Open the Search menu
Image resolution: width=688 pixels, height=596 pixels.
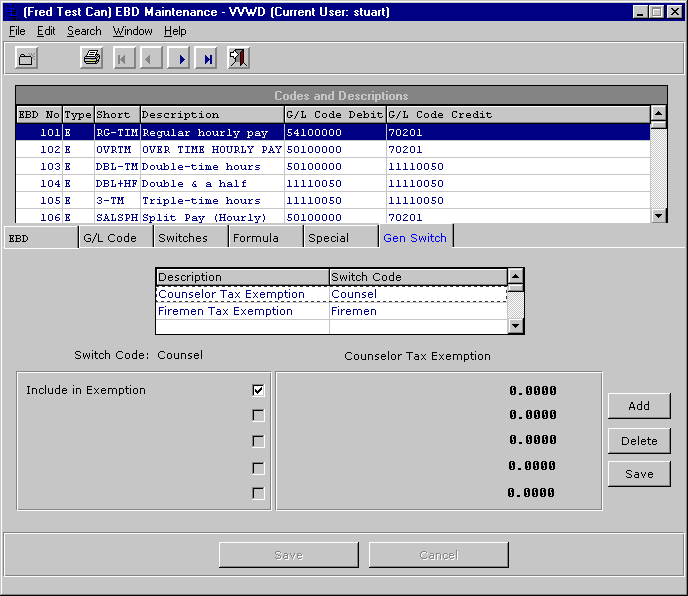tap(84, 31)
